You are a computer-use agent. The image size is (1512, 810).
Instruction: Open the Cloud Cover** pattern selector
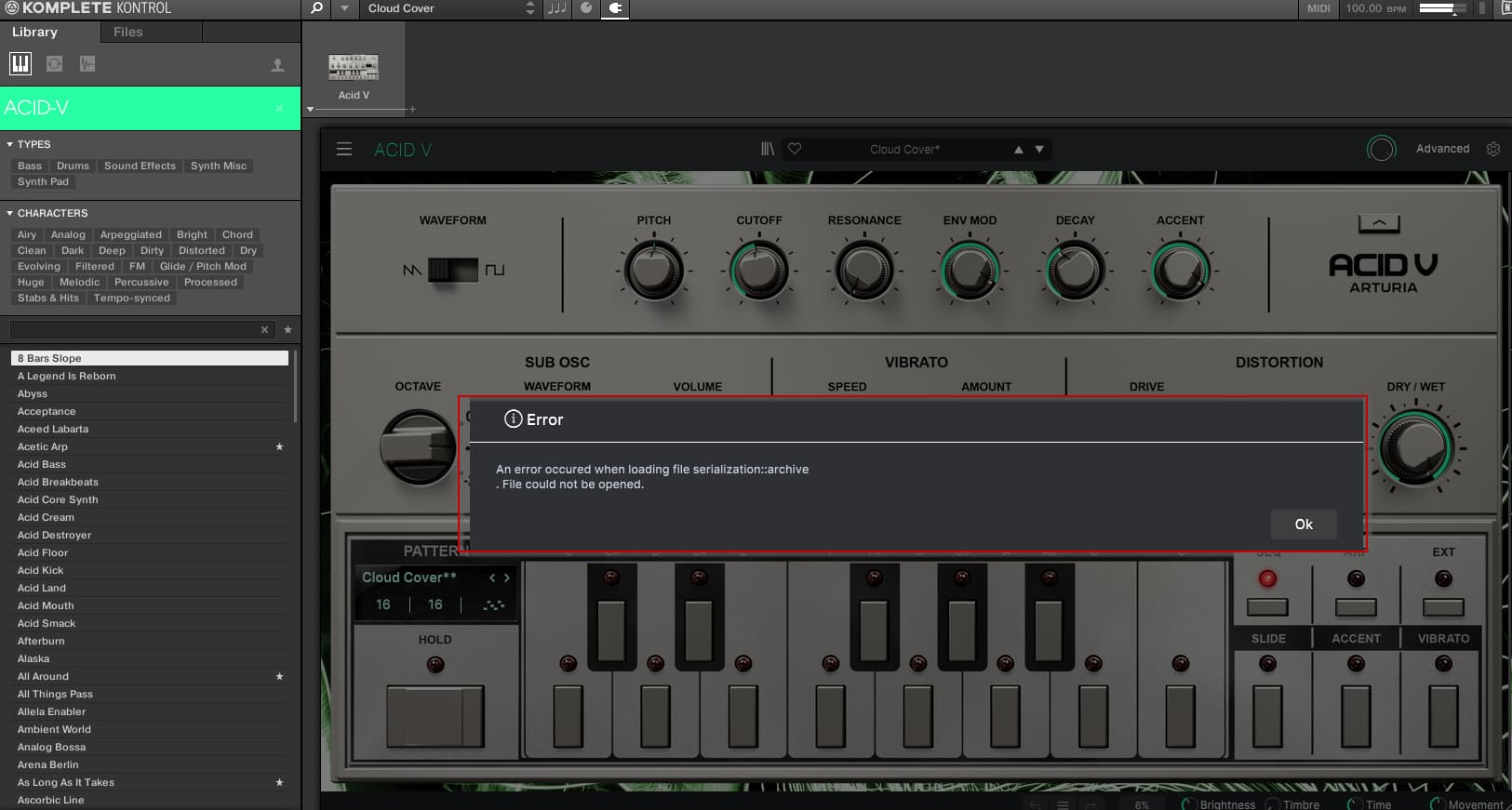click(x=409, y=578)
